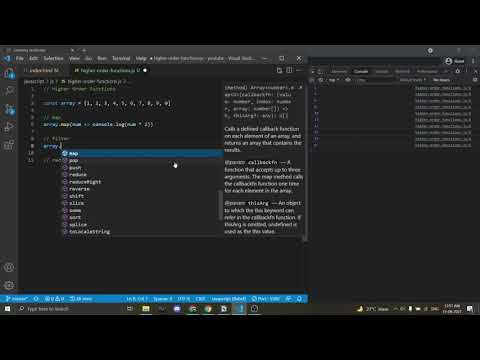Viewport: 480px width, 360px height.
Task: Select the toLocaleString suggestion
Action: 142,231
